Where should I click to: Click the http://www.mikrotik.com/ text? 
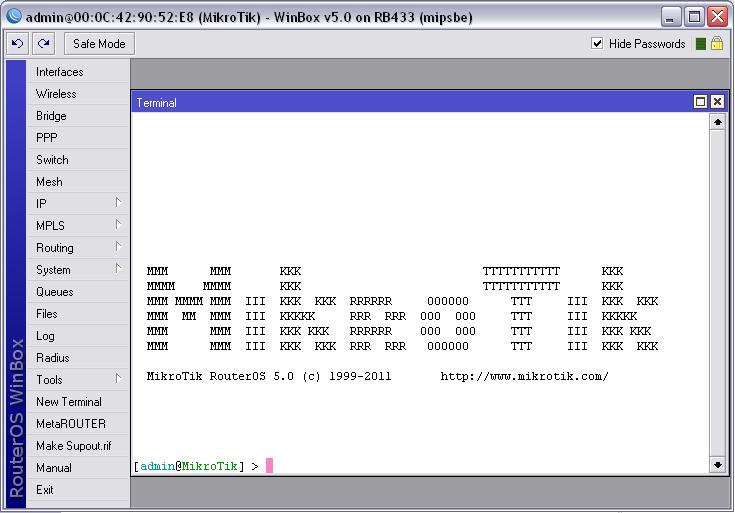point(525,376)
